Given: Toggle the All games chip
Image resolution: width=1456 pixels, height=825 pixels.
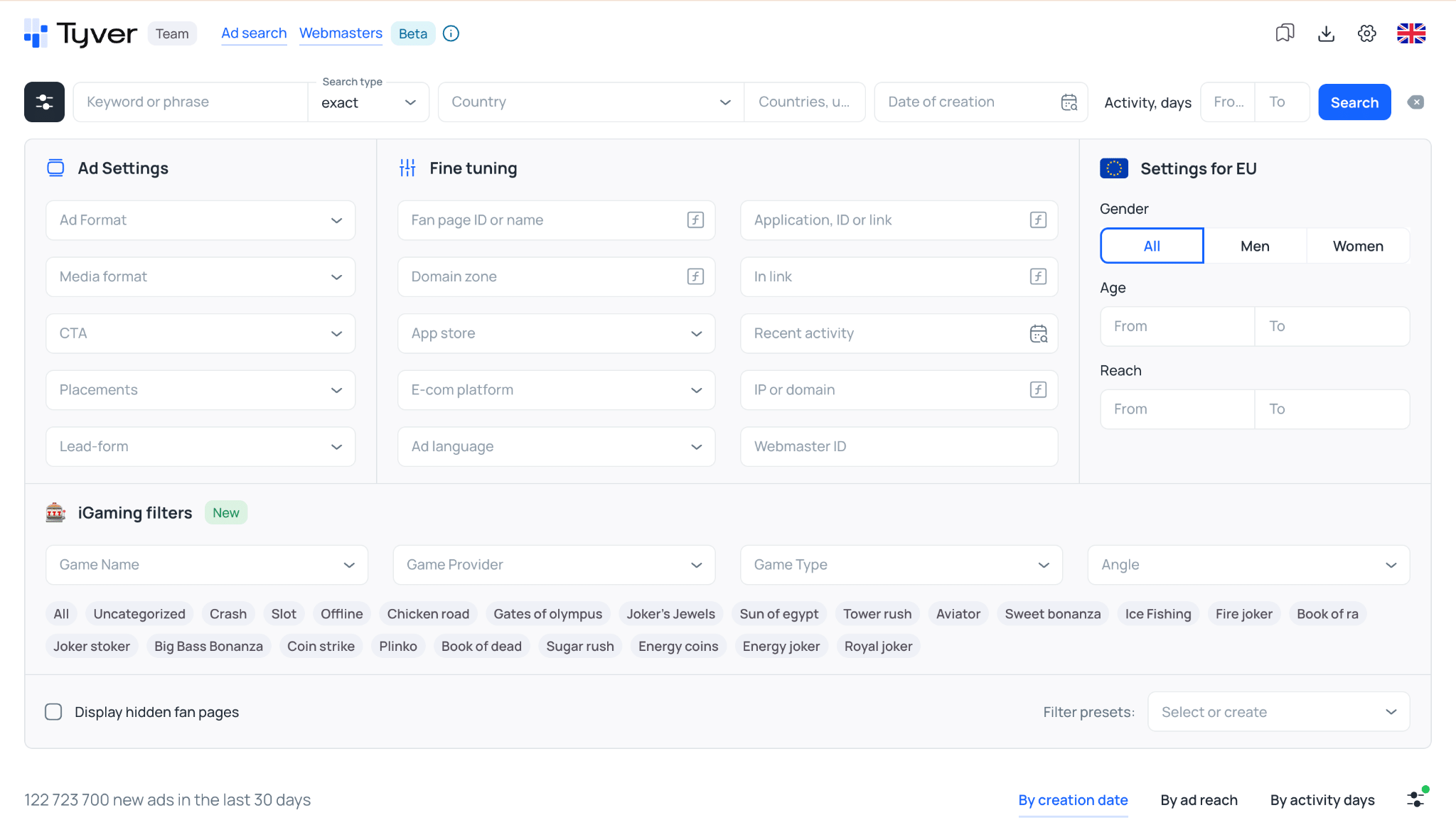Looking at the screenshot, I should pyautogui.click(x=62, y=614).
